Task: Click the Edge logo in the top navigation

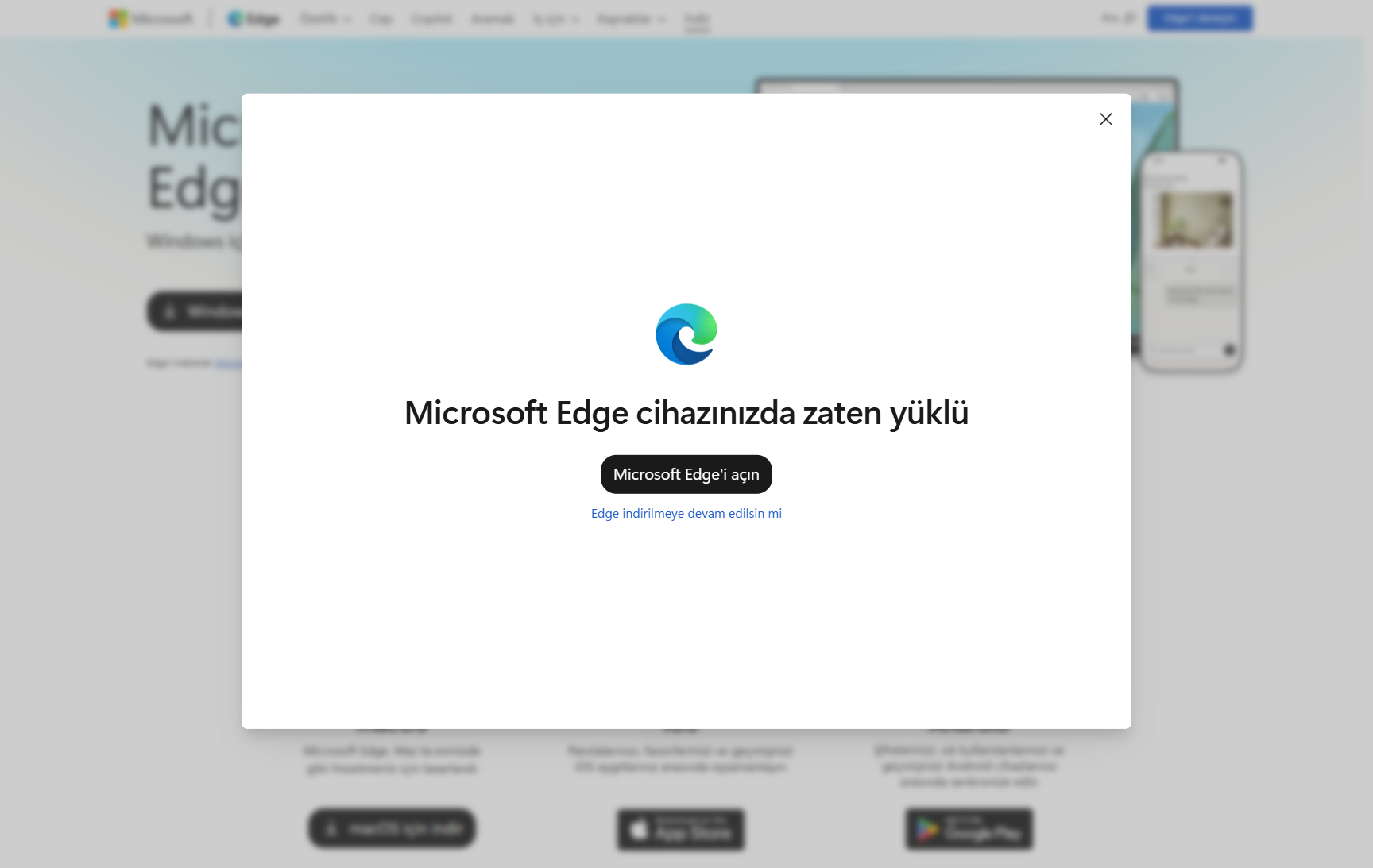Action: click(x=253, y=19)
